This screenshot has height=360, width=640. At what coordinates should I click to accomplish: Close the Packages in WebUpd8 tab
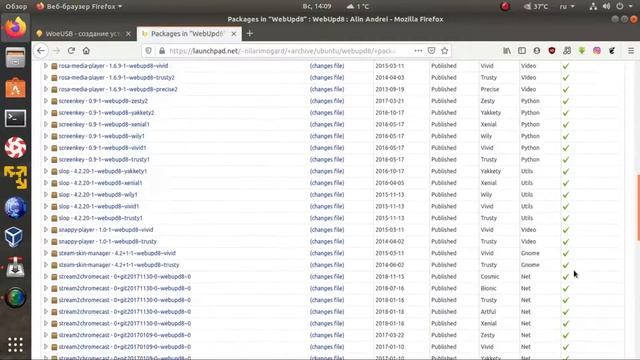point(233,33)
